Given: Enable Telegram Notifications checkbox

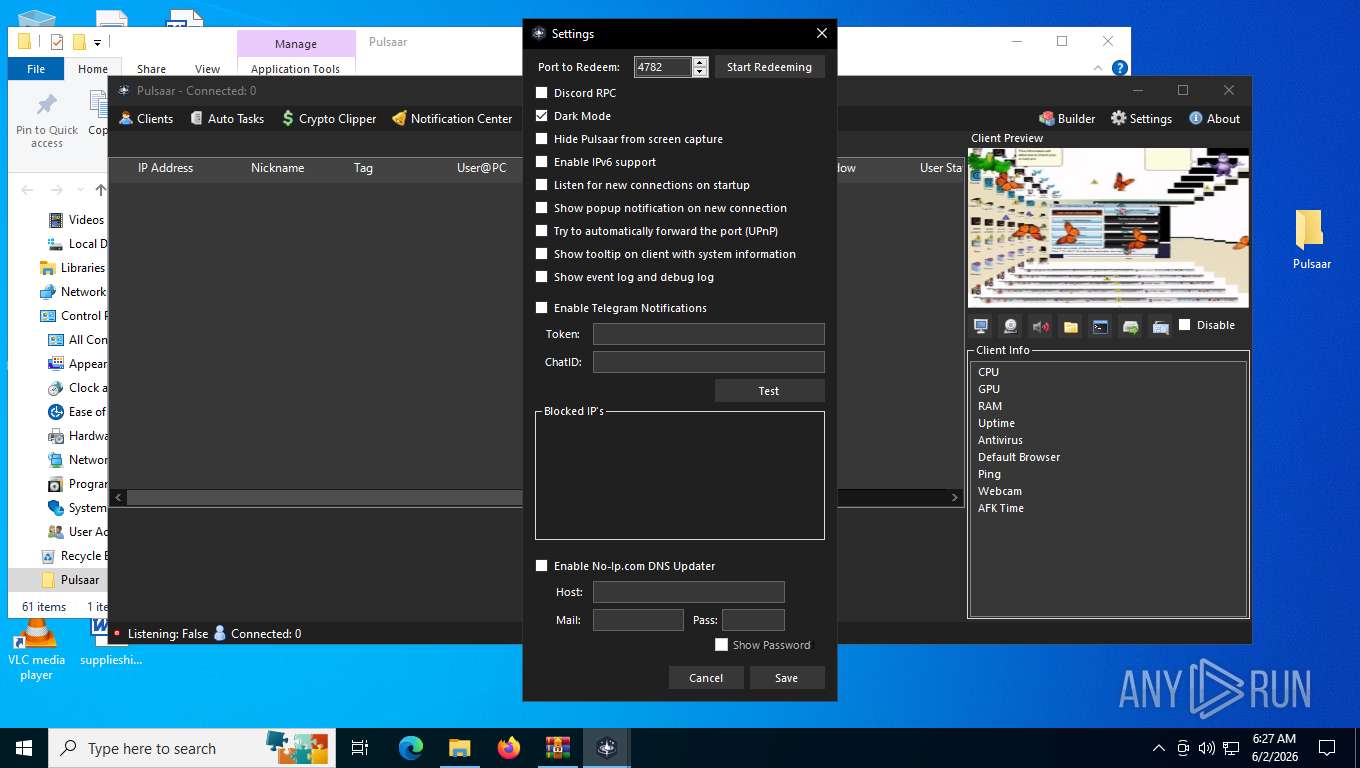Looking at the screenshot, I should (542, 308).
